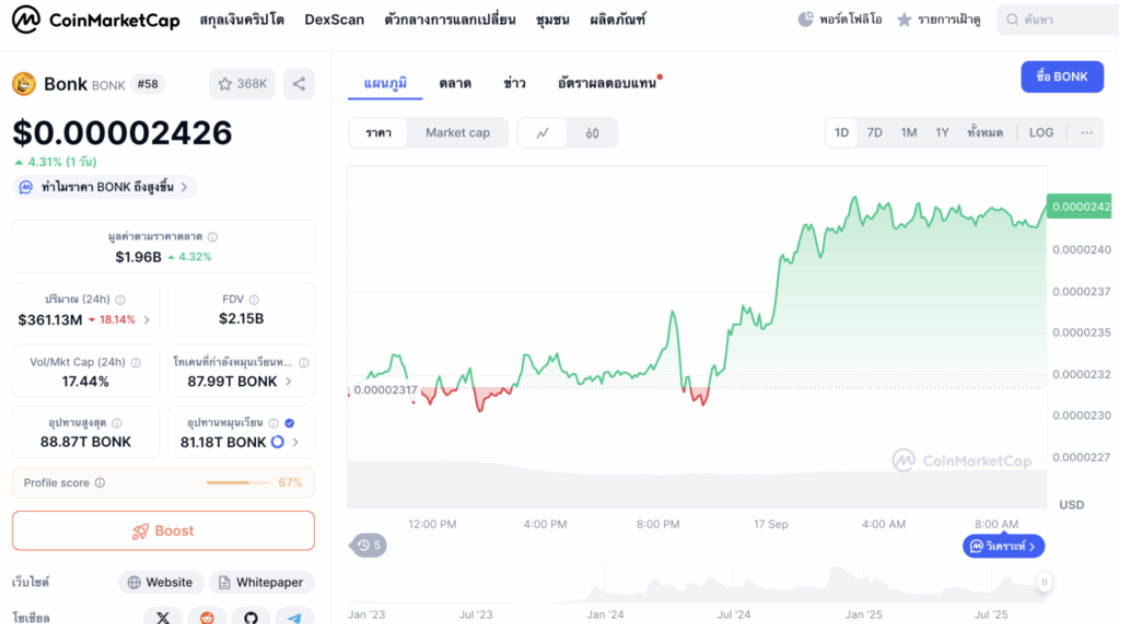Click the portfolio pie chart icon

(x=806, y=19)
